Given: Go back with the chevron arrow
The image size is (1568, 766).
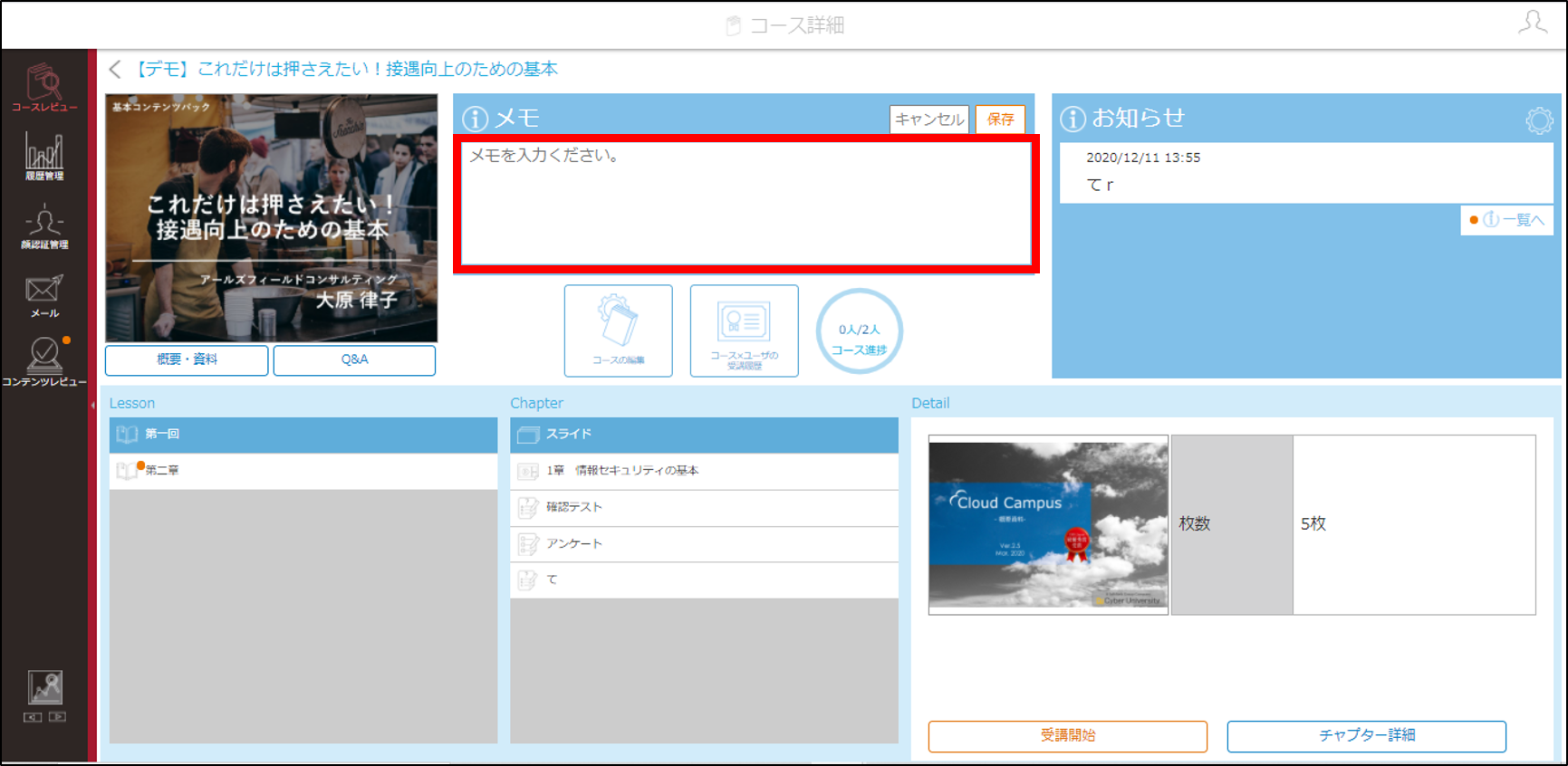Looking at the screenshot, I should click(115, 69).
